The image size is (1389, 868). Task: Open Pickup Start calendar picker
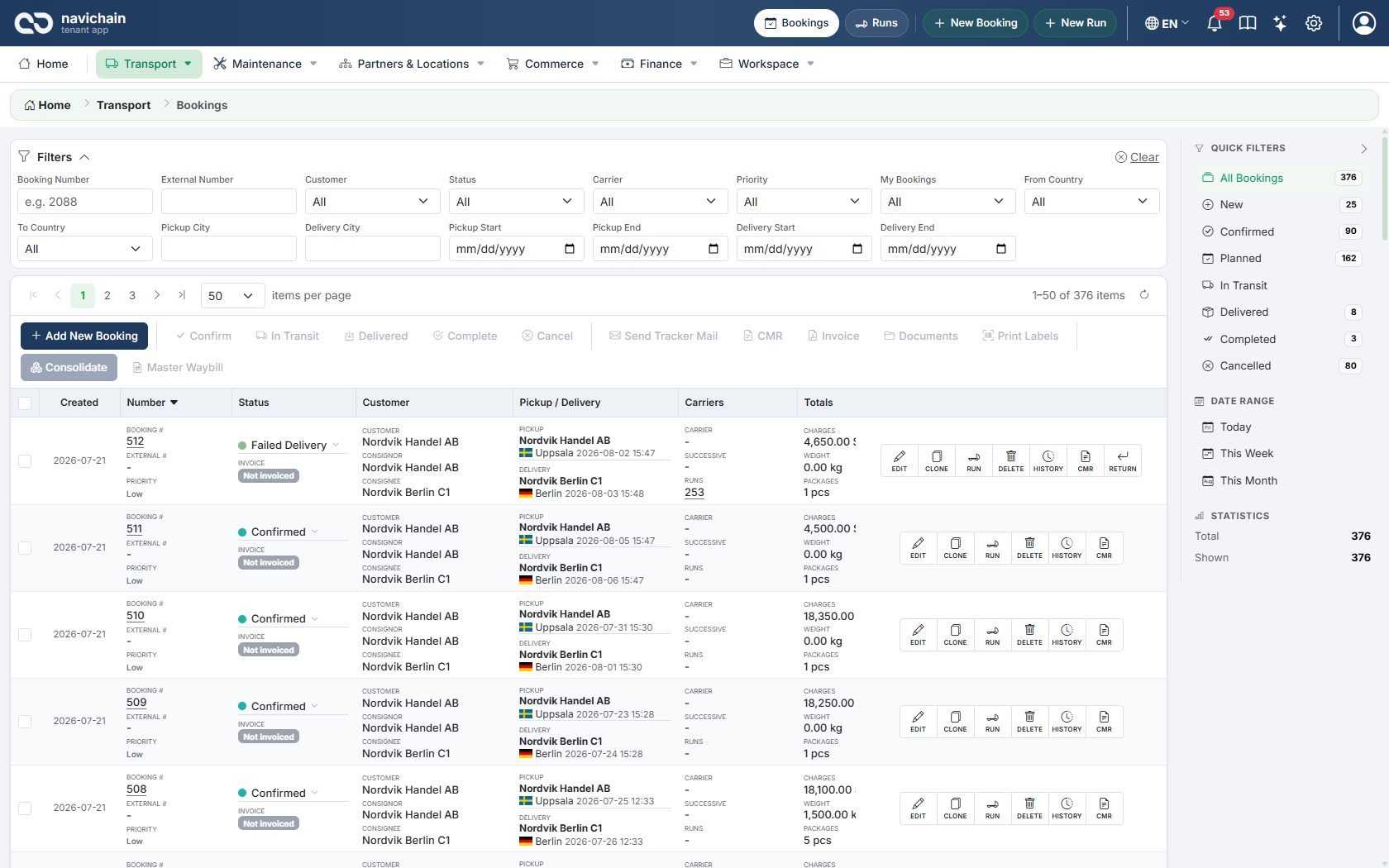pos(570,249)
